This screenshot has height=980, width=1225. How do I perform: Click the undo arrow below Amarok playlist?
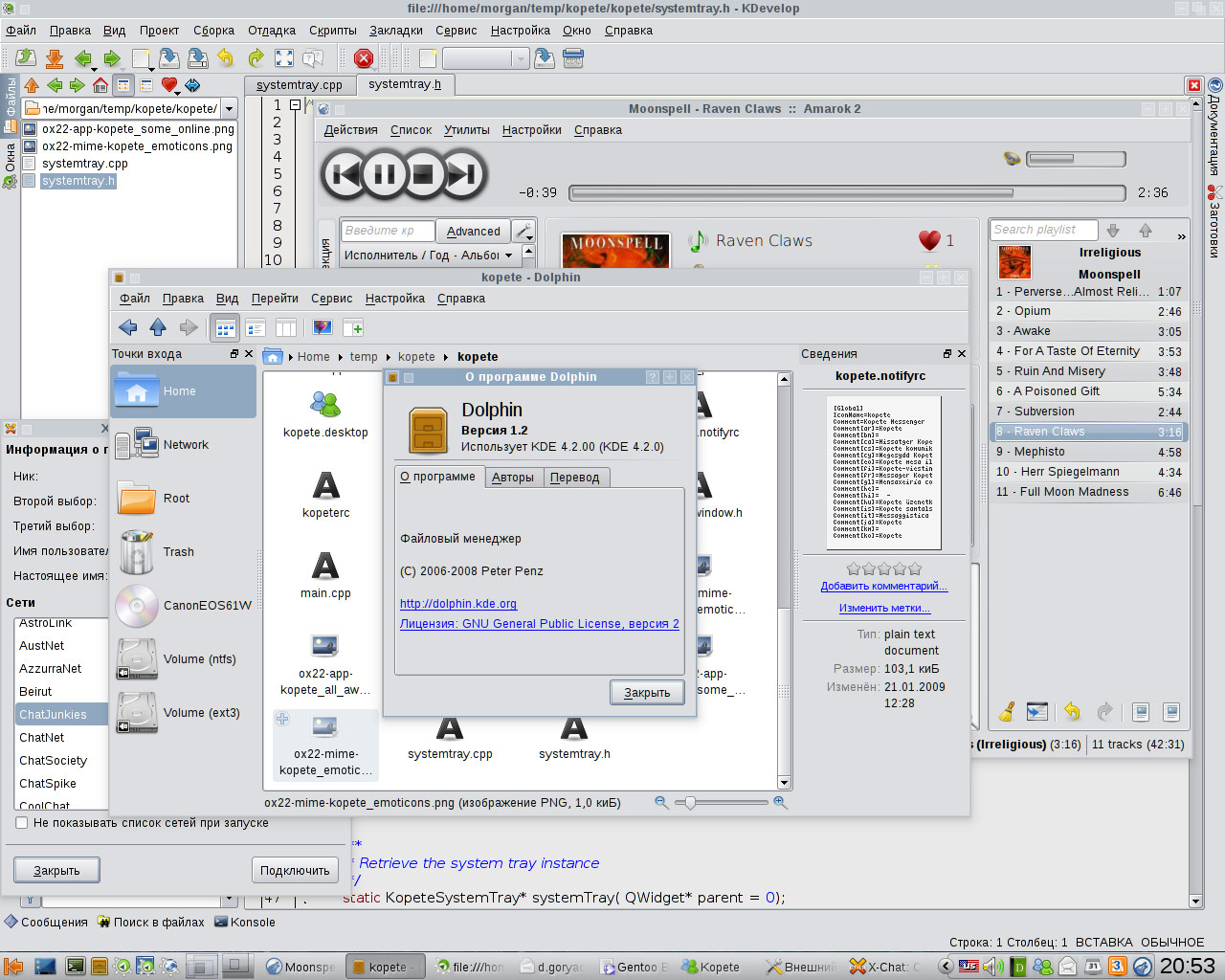[1072, 711]
